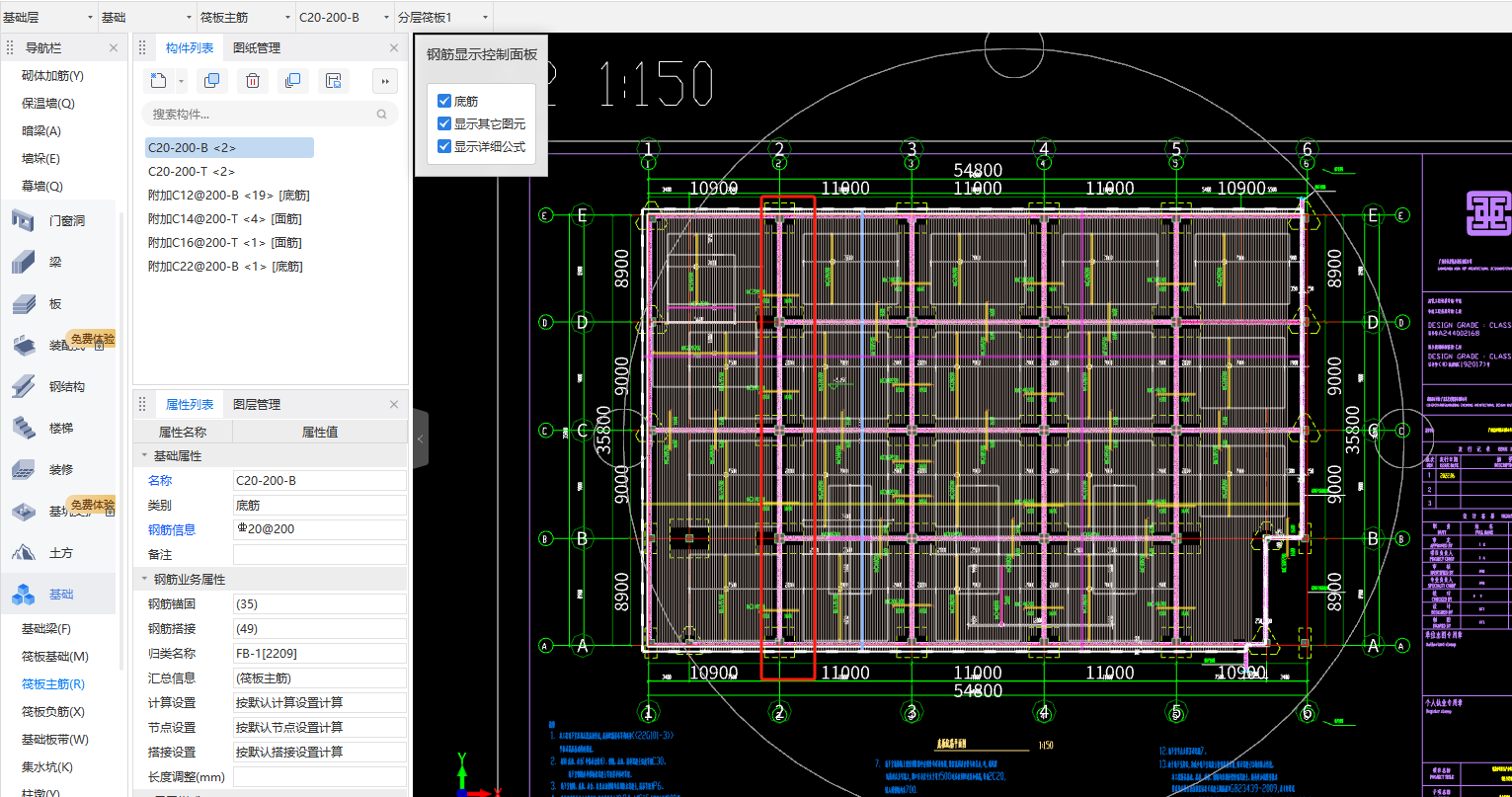Screen dimensions: 1512x797
Task: Expand more toolbar buttons in component list
Action: click(385, 81)
